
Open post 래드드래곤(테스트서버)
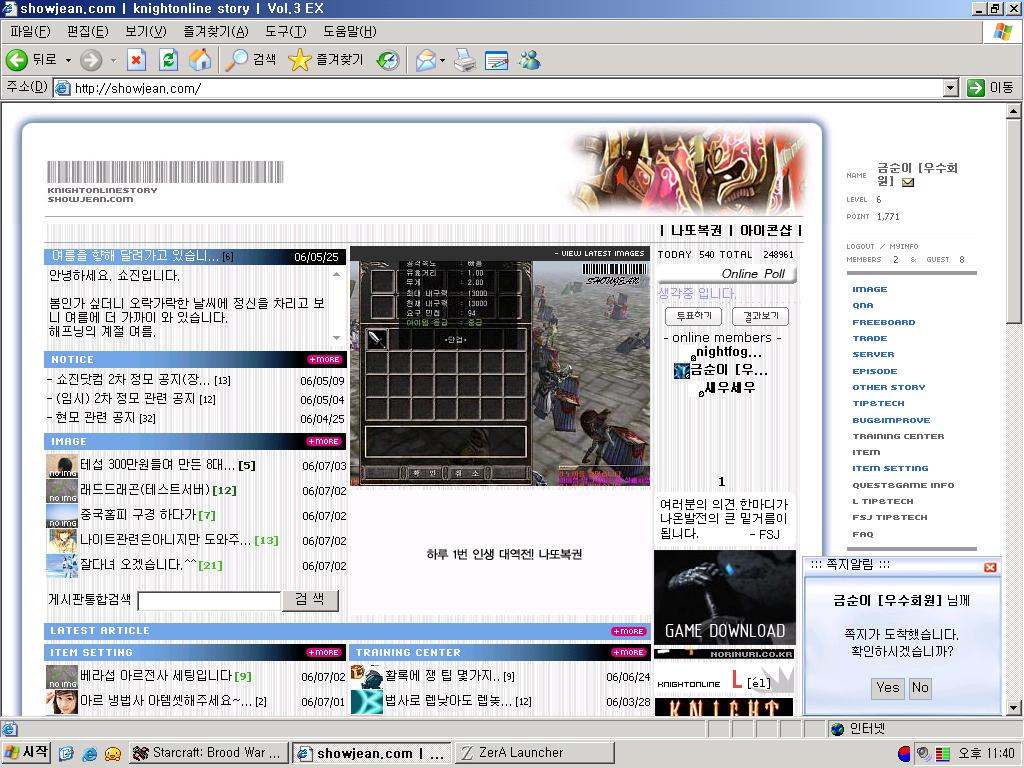(x=145, y=490)
